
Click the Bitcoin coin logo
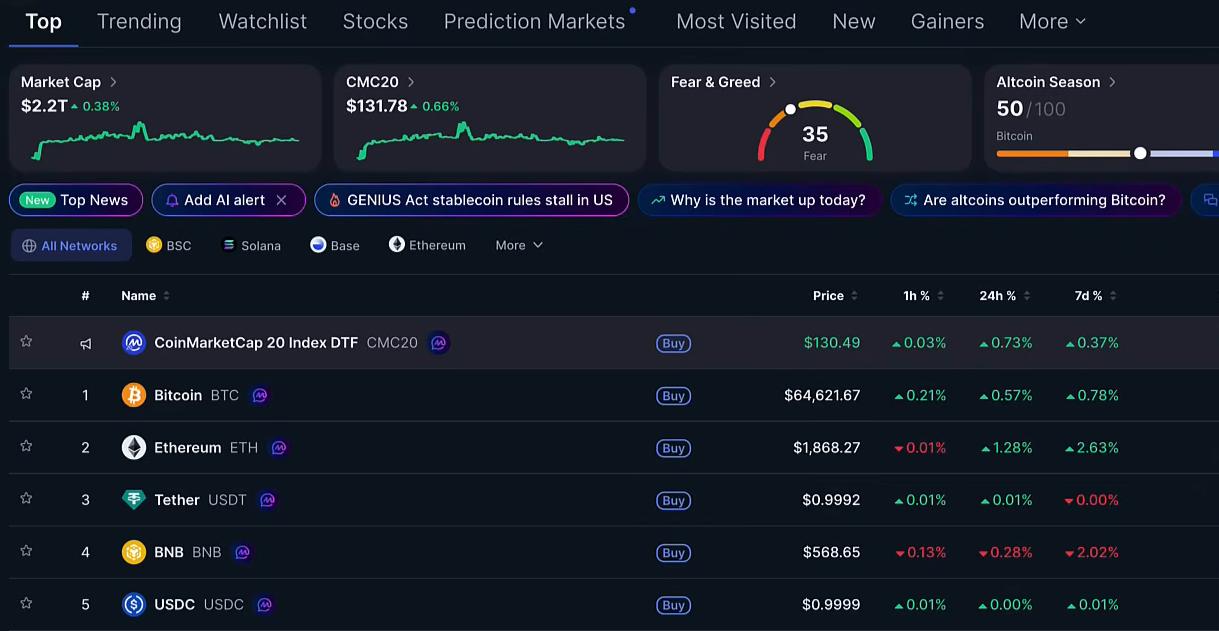coord(134,395)
